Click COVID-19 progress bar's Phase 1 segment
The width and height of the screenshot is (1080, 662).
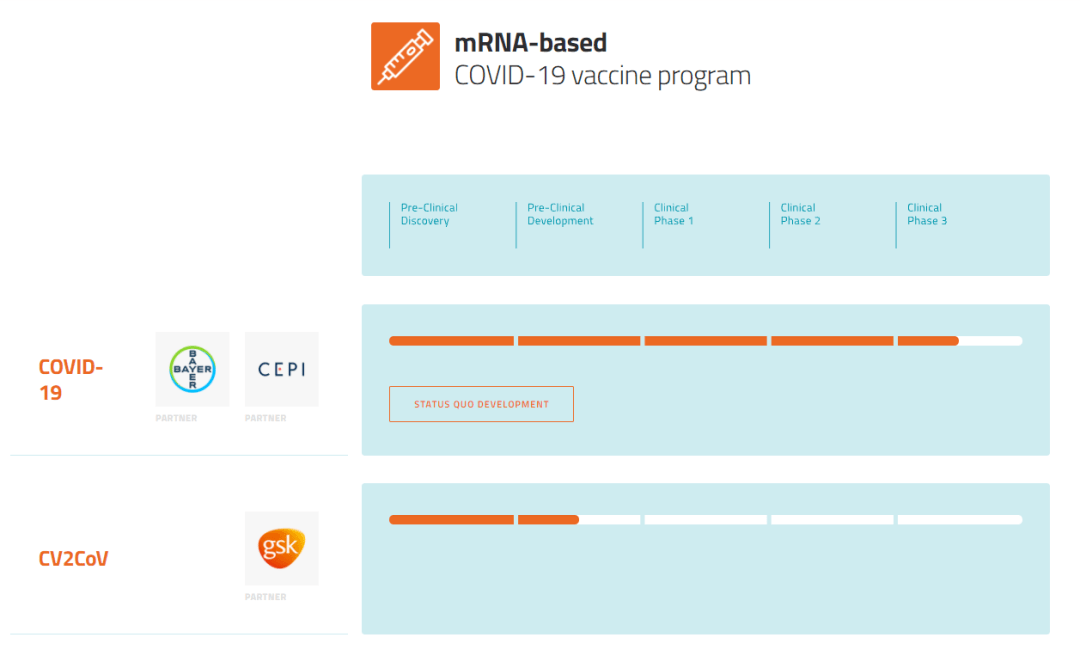[x=706, y=341]
